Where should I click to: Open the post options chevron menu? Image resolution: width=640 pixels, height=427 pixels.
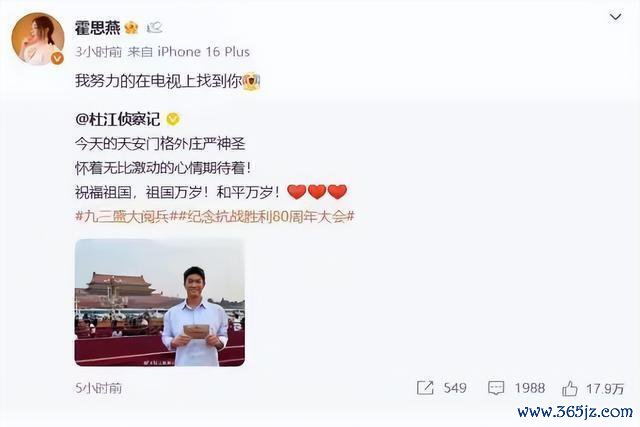615,17
